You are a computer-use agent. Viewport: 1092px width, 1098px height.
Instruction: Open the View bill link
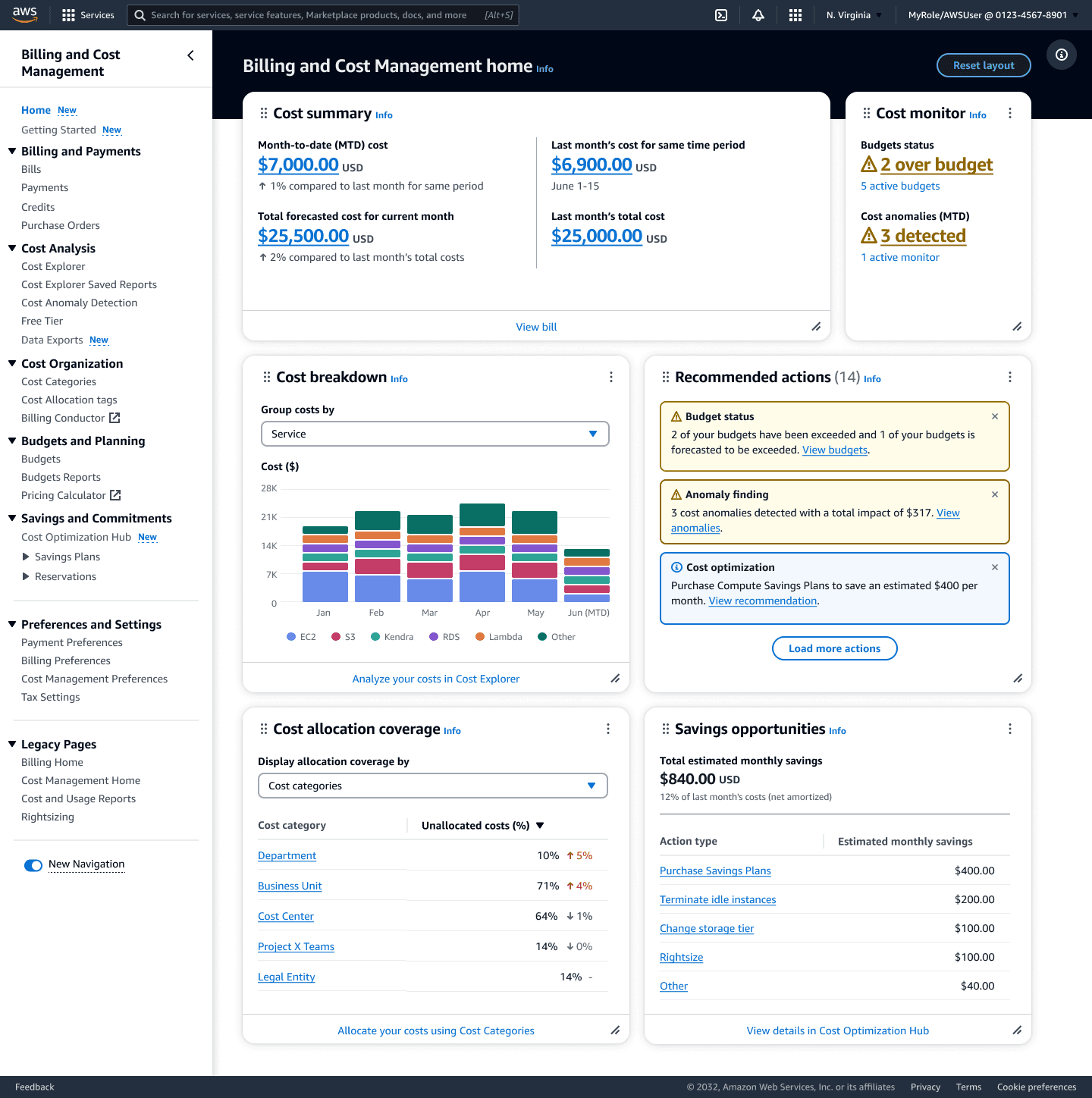(536, 327)
